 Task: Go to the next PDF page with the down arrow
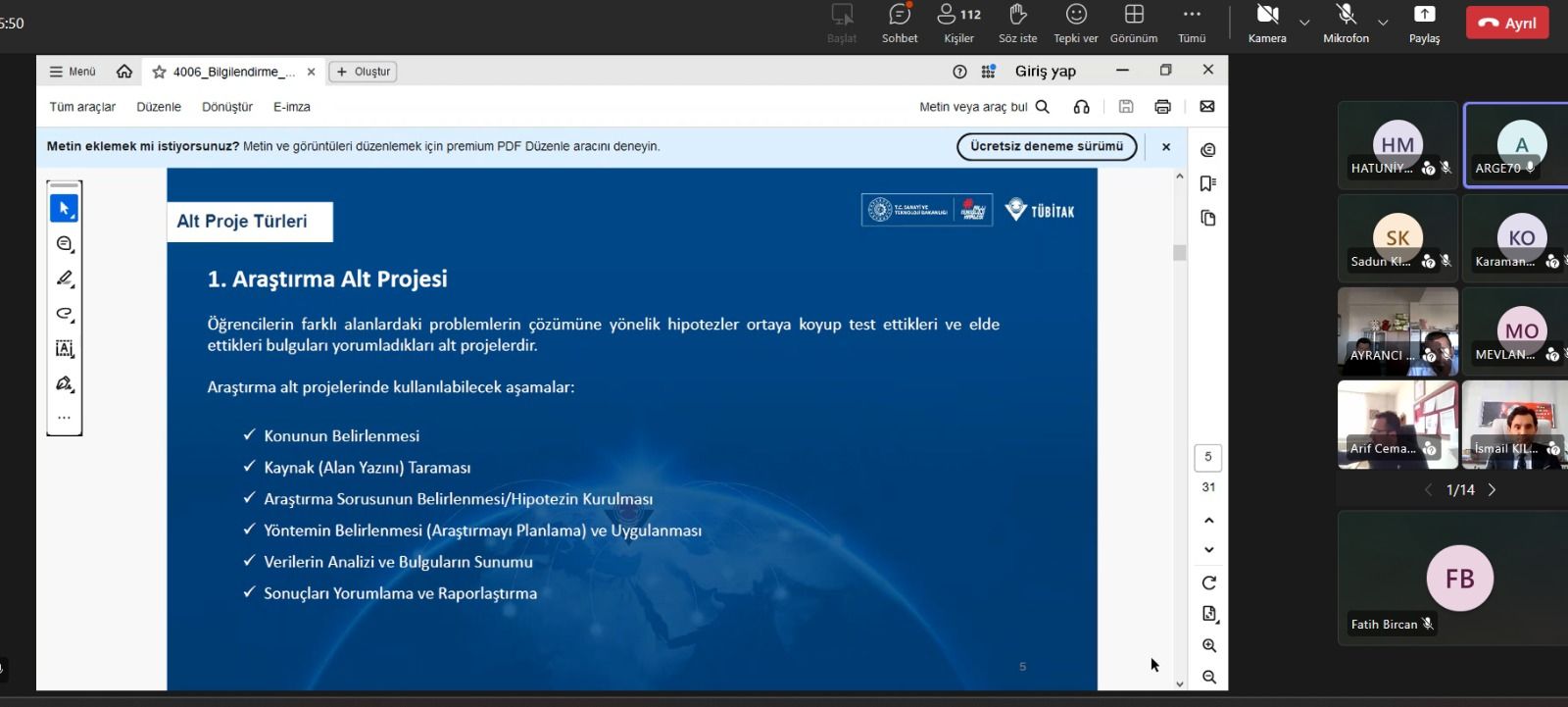(x=1209, y=550)
